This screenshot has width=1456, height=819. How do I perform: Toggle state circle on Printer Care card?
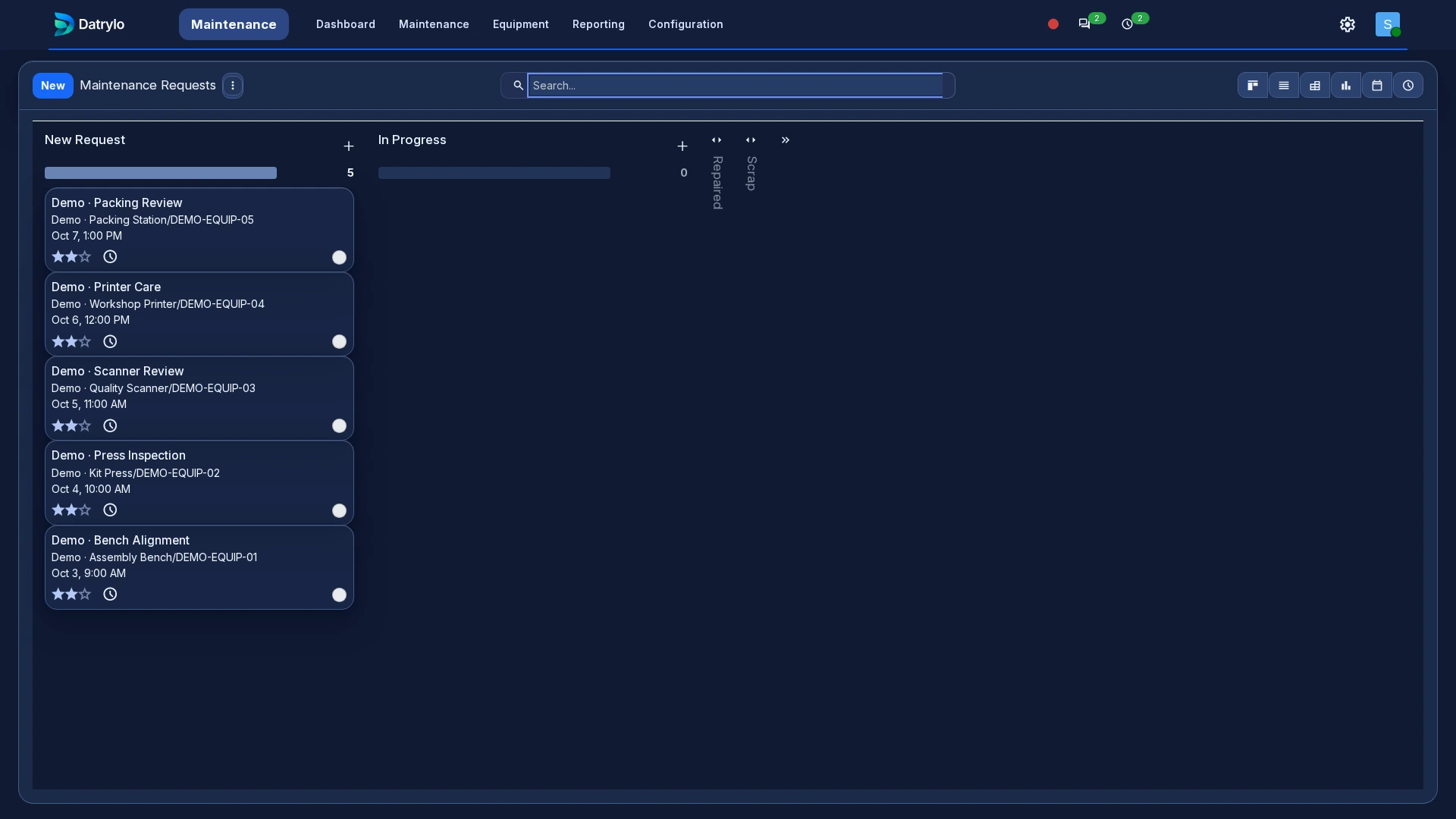[339, 342]
